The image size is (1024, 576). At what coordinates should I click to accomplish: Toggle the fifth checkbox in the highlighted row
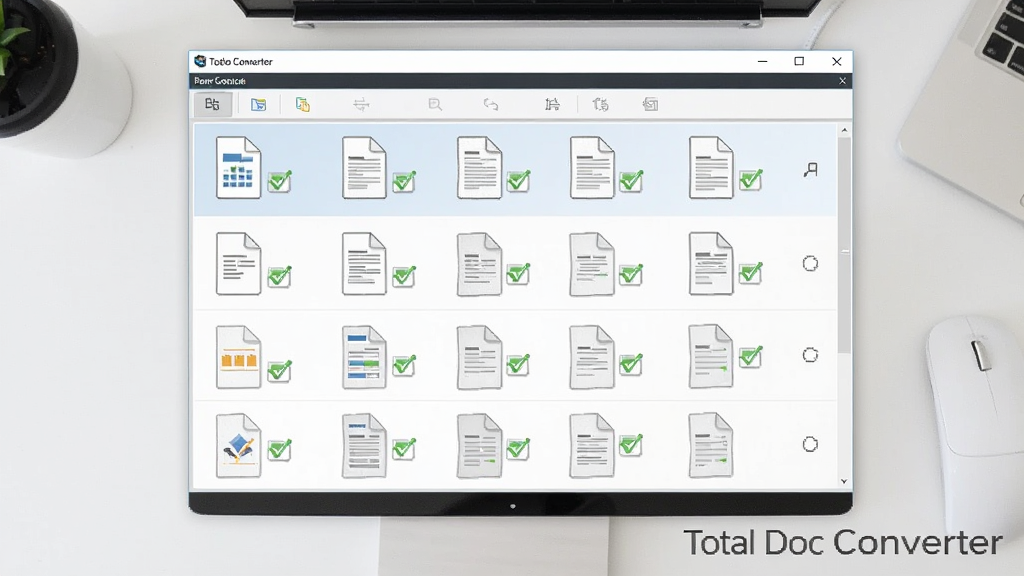point(751,179)
